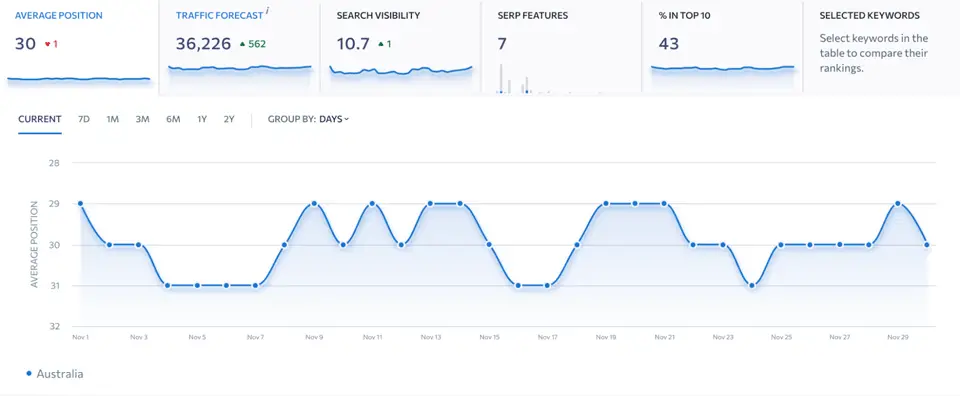The image size is (960, 396).
Task: Click the green up arrow in Search Visibility
Action: pos(381,44)
